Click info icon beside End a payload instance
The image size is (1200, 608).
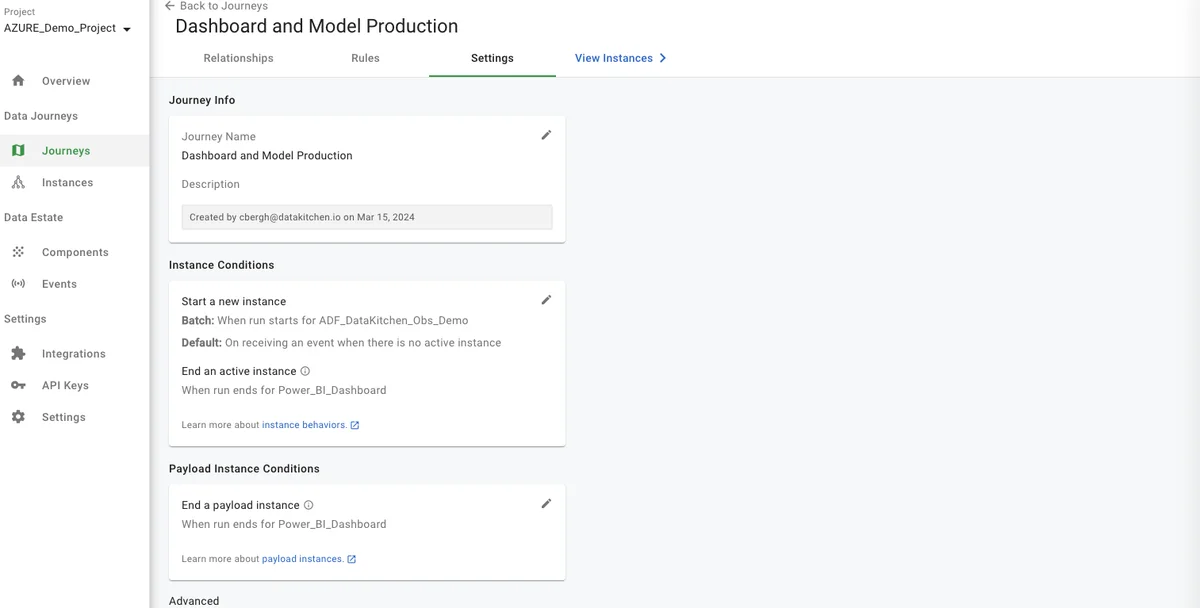coord(309,505)
